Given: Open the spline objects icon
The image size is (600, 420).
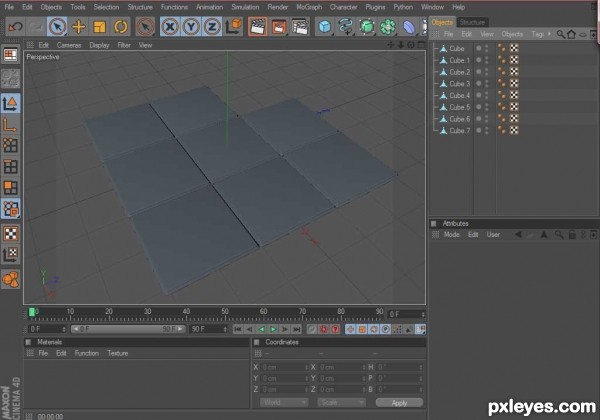Looking at the screenshot, I should pyautogui.click(x=346, y=27).
